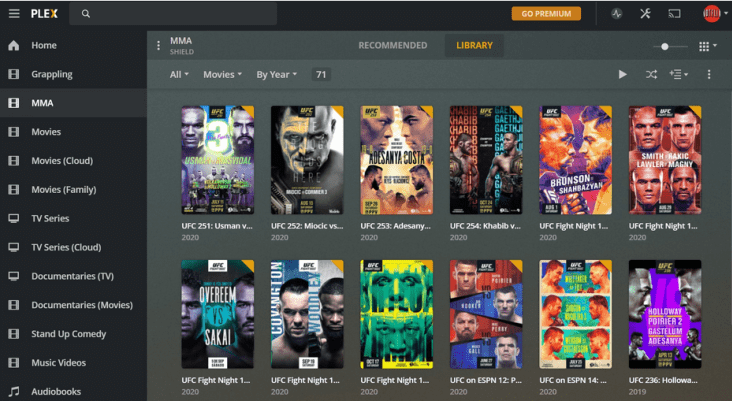Open Brunson Shahbazyan Fight Night poster

575,160
